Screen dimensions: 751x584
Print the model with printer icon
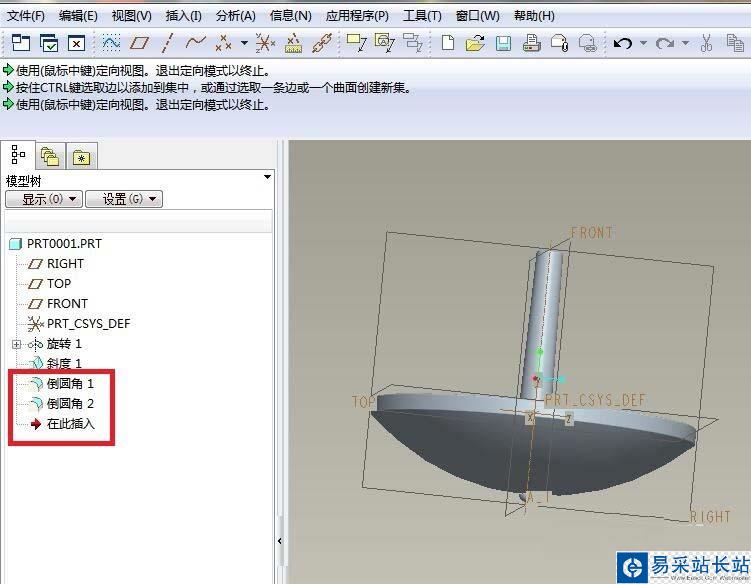tap(531, 43)
